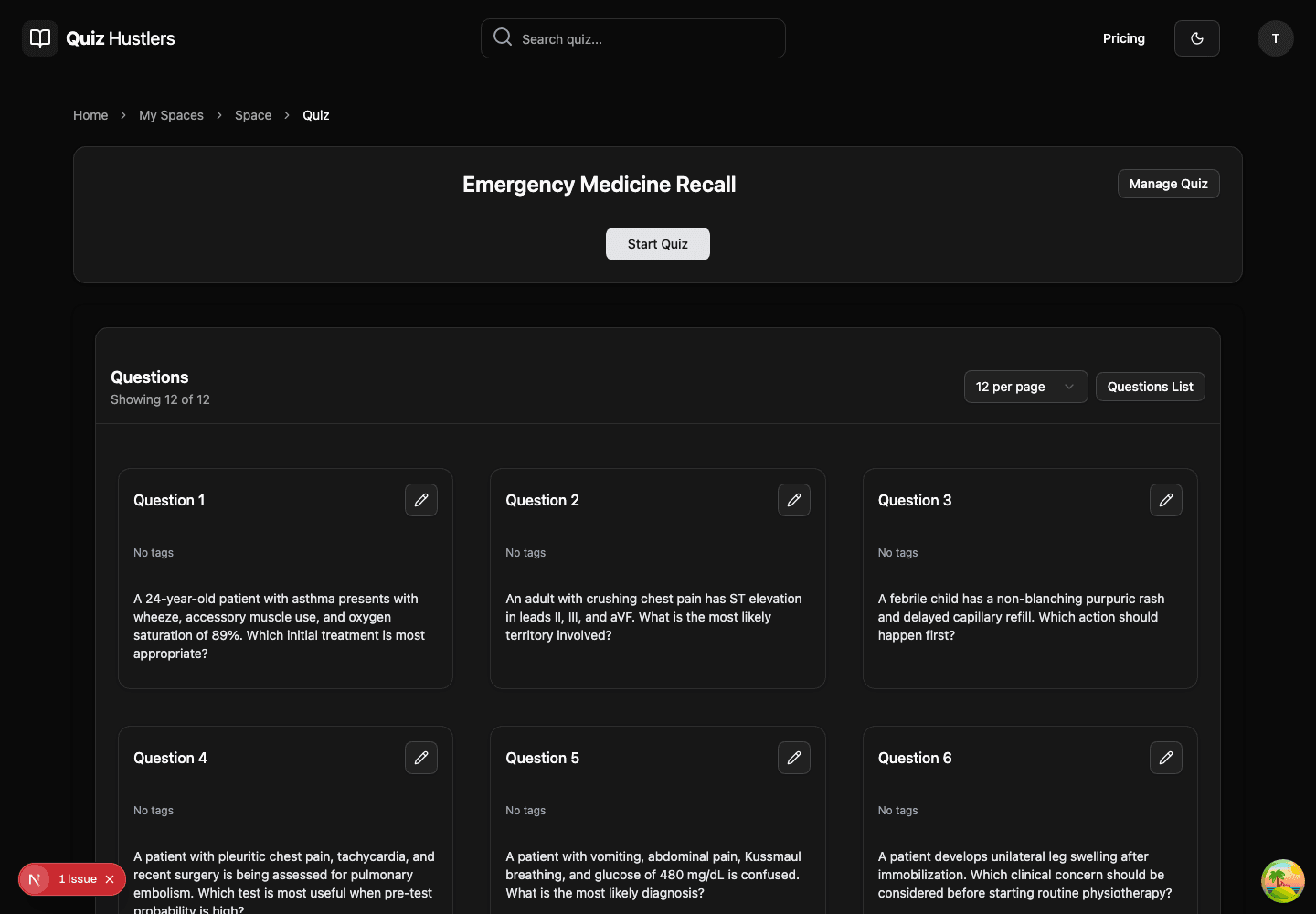The image size is (1316, 914).
Task: Click 'No tags' under Question 3
Action: point(898,553)
